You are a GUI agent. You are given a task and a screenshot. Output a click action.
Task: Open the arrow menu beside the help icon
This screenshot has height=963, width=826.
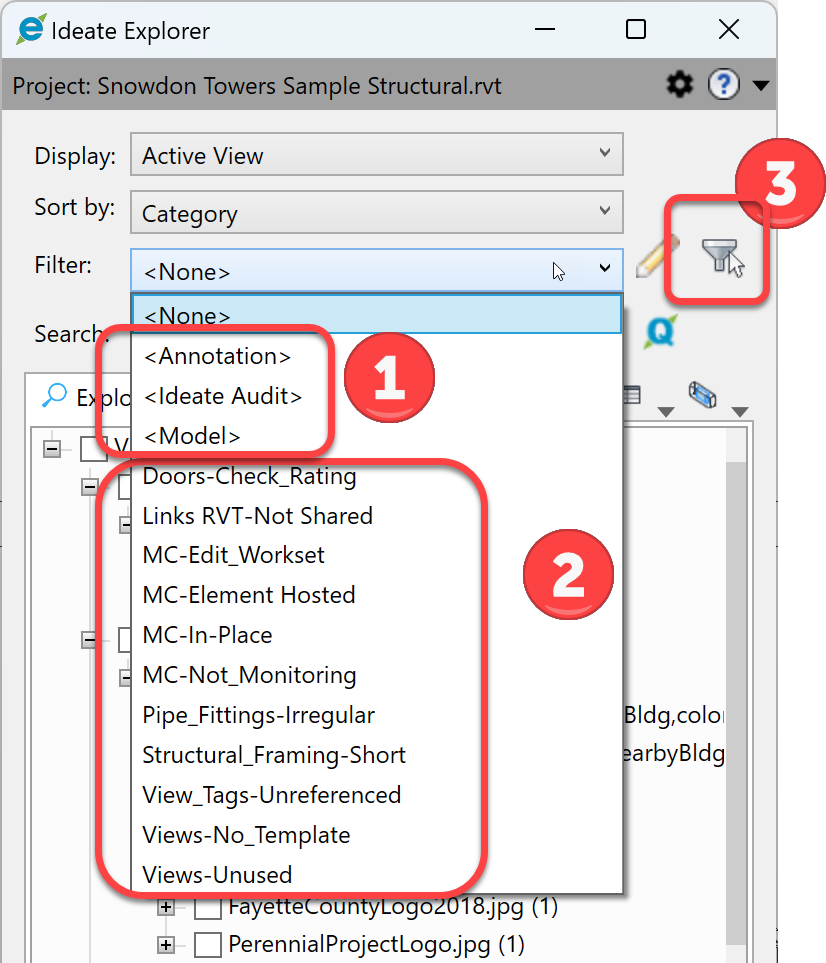point(761,85)
